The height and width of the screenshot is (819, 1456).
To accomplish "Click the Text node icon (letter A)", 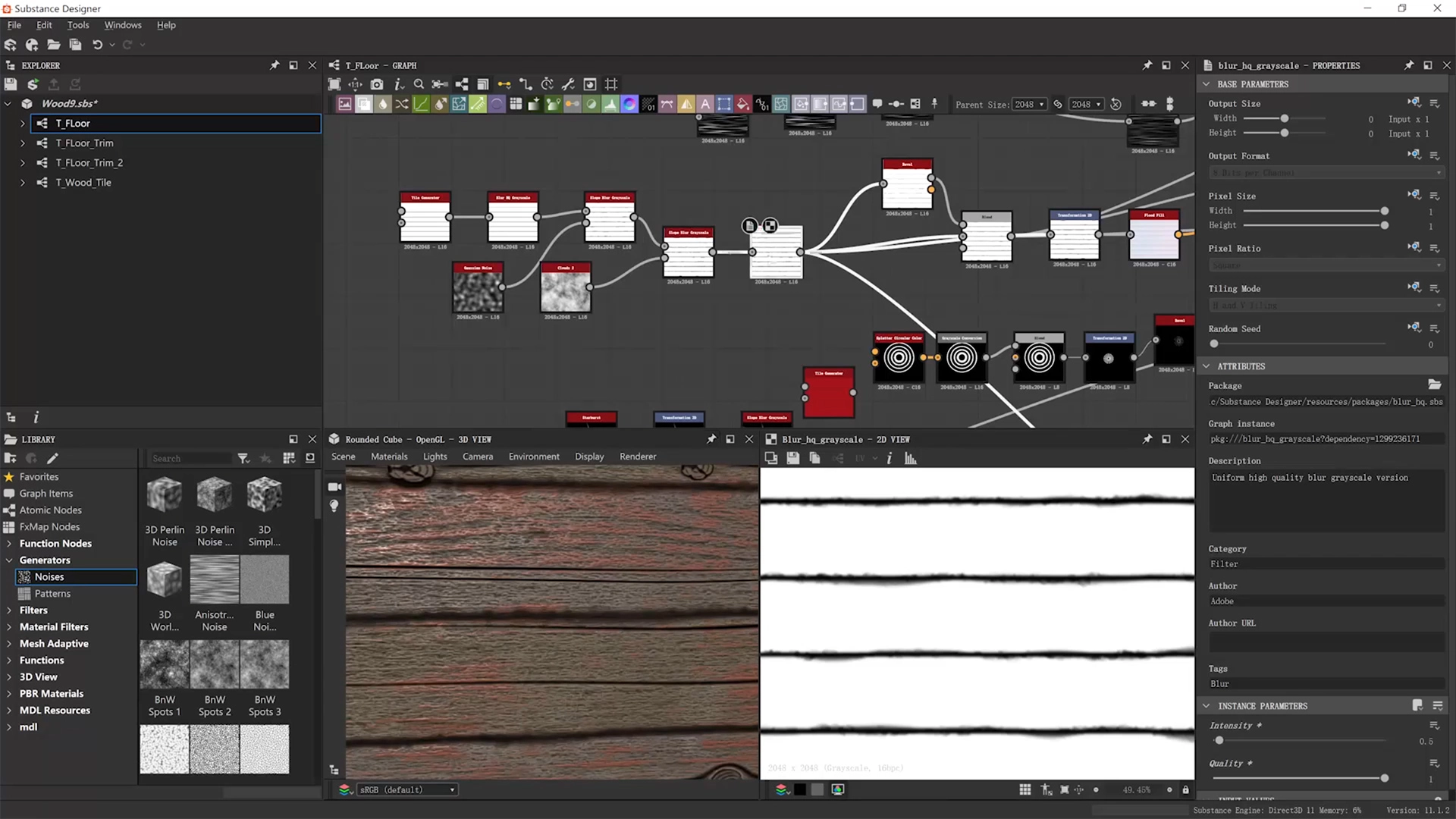I will coord(705,105).
